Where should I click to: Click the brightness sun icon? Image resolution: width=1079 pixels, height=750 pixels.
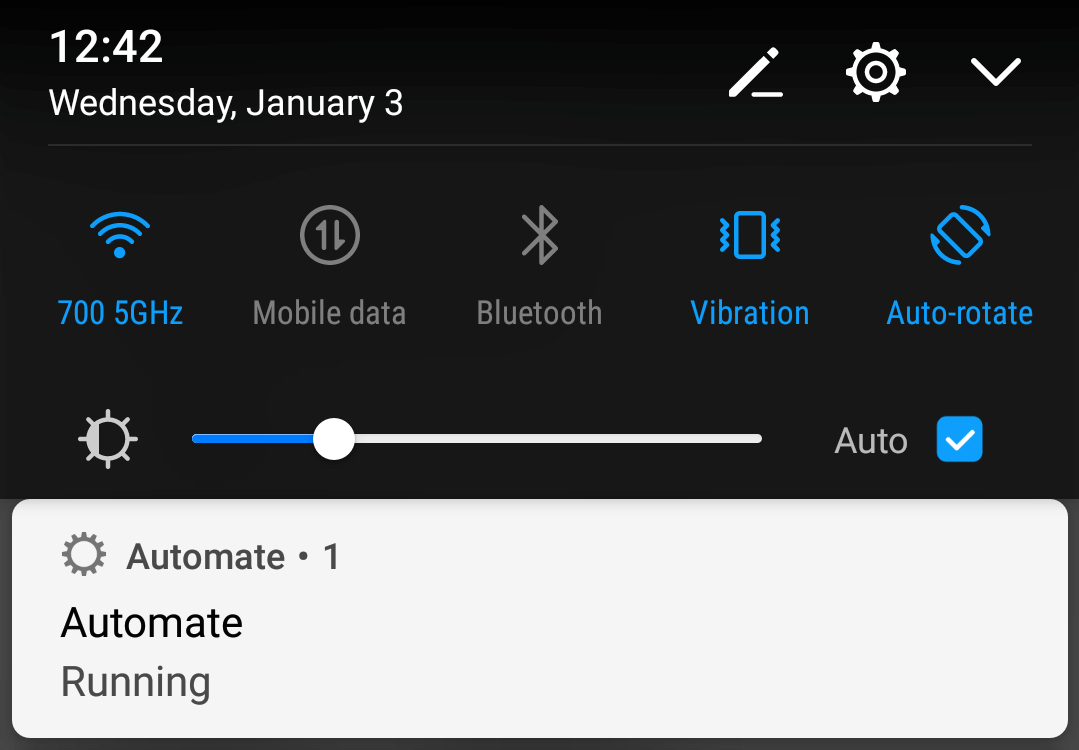[x=108, y=439]
